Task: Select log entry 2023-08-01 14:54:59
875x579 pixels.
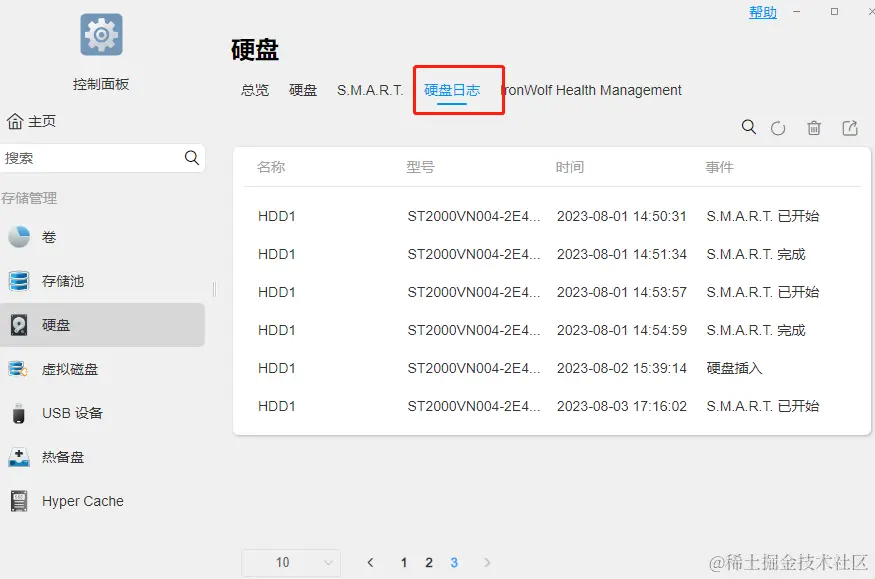Action: click(x=552, y=330)
